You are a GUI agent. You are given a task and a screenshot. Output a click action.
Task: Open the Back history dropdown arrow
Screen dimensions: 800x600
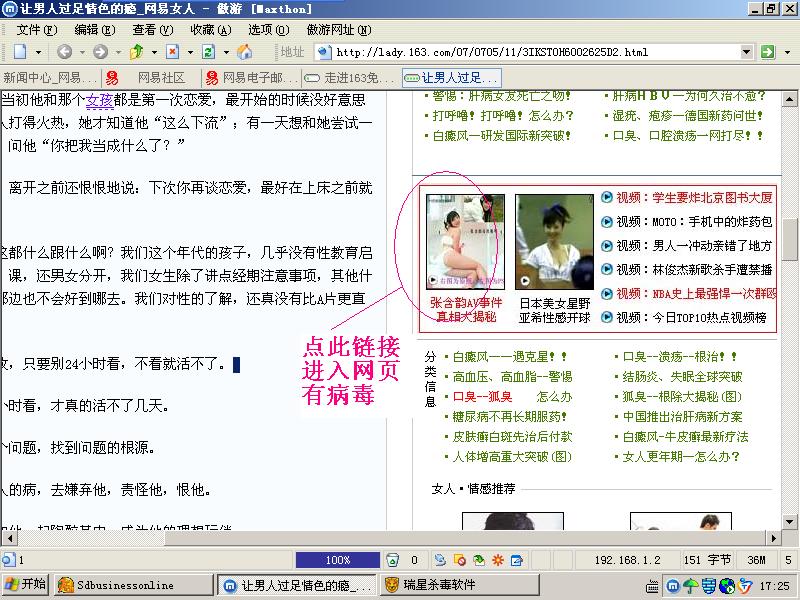(82, 52)
